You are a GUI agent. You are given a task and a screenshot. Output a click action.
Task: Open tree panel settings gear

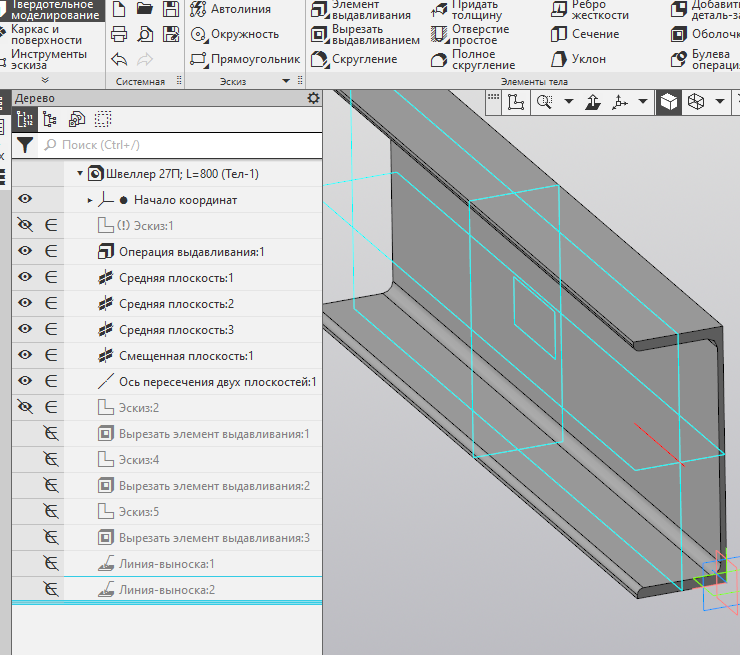point(313,98)
